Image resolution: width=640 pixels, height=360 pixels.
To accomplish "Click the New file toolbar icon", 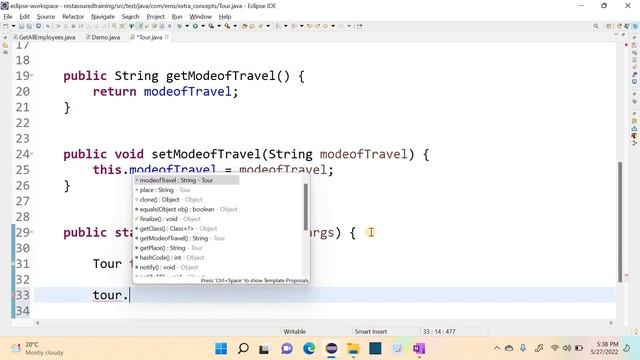I will (x=6, y=26).
